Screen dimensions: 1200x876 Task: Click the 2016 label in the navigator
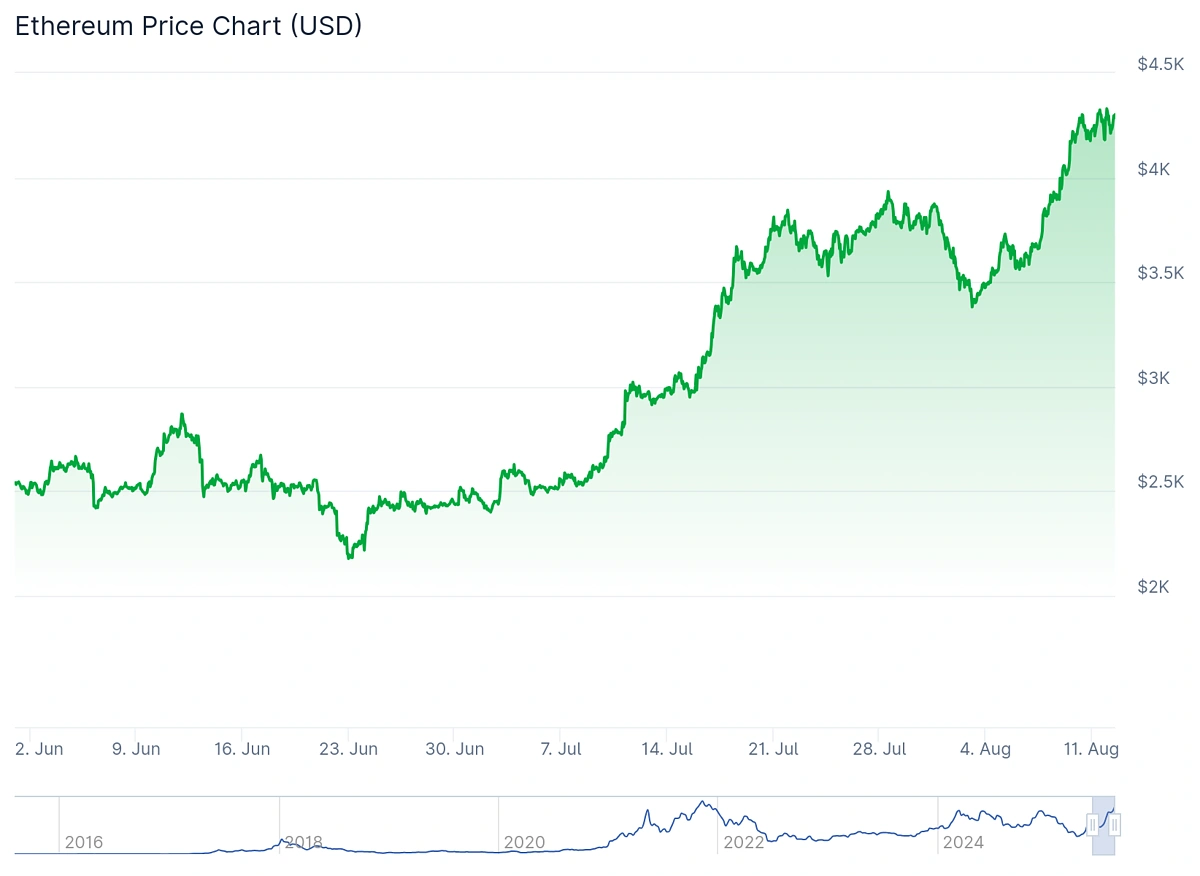click(84, 843)
